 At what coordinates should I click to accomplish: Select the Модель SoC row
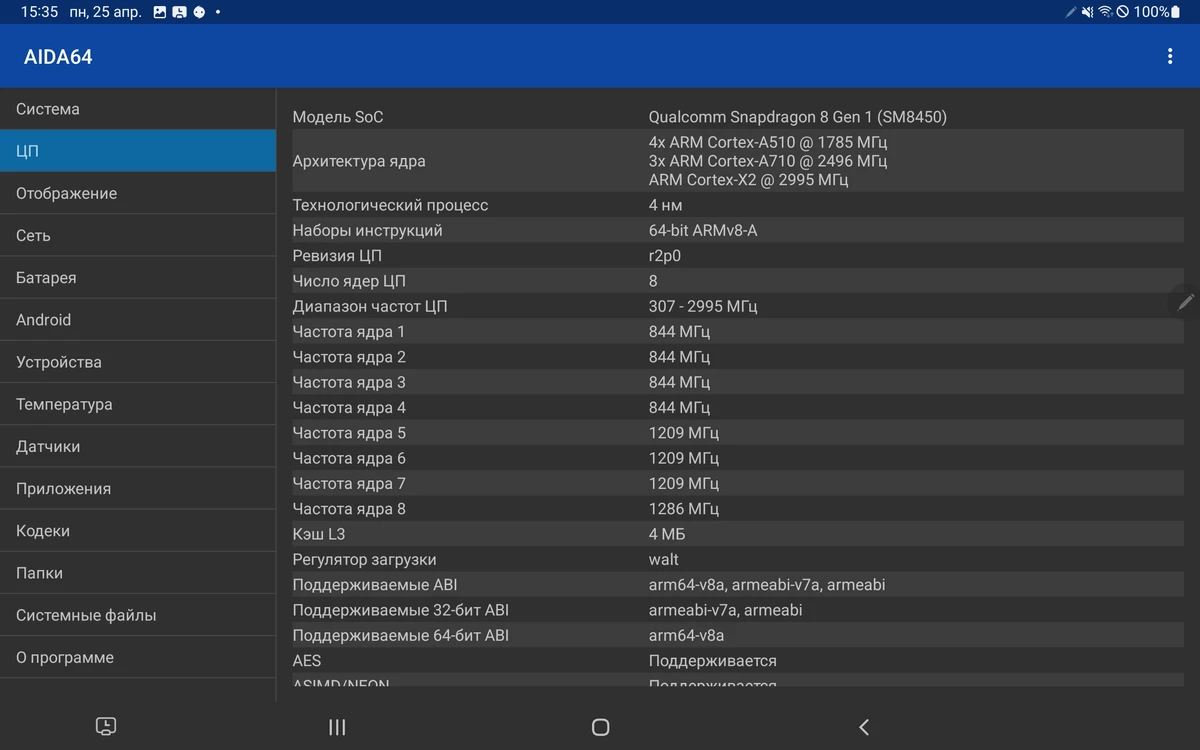[x=738, y=117]
